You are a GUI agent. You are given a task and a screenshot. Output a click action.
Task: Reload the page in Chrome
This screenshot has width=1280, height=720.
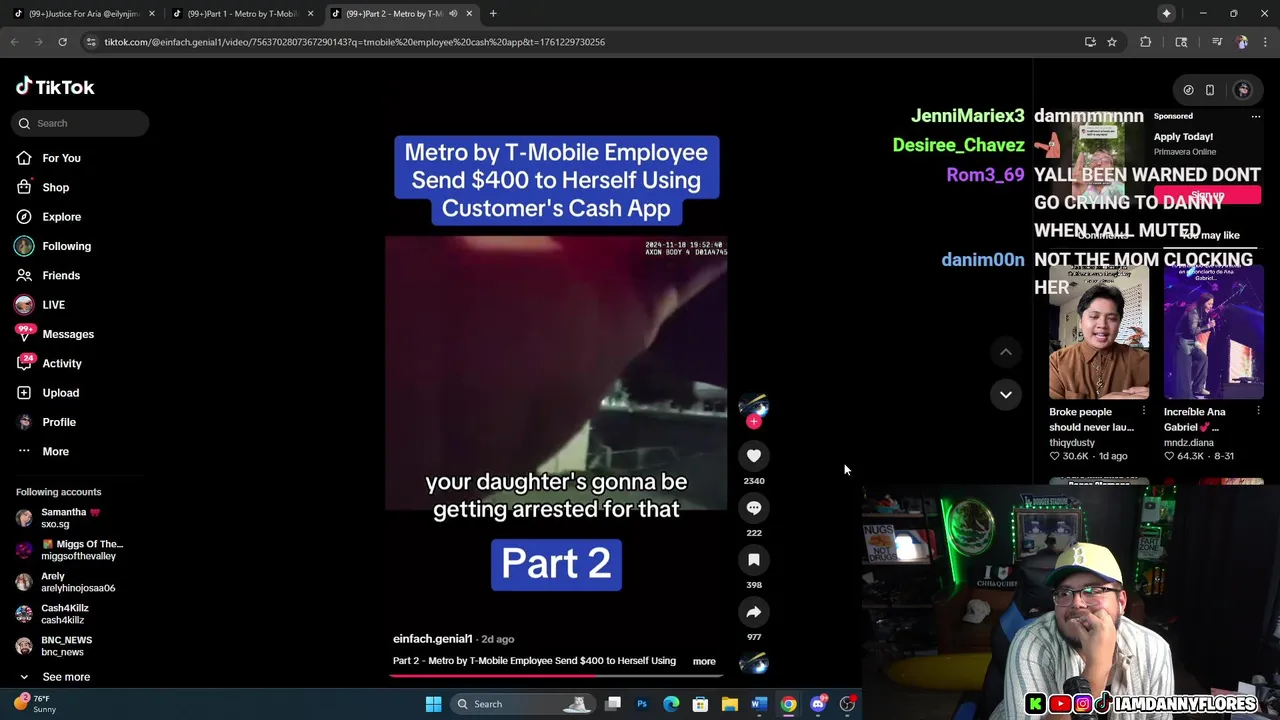(x=62, y=42)
